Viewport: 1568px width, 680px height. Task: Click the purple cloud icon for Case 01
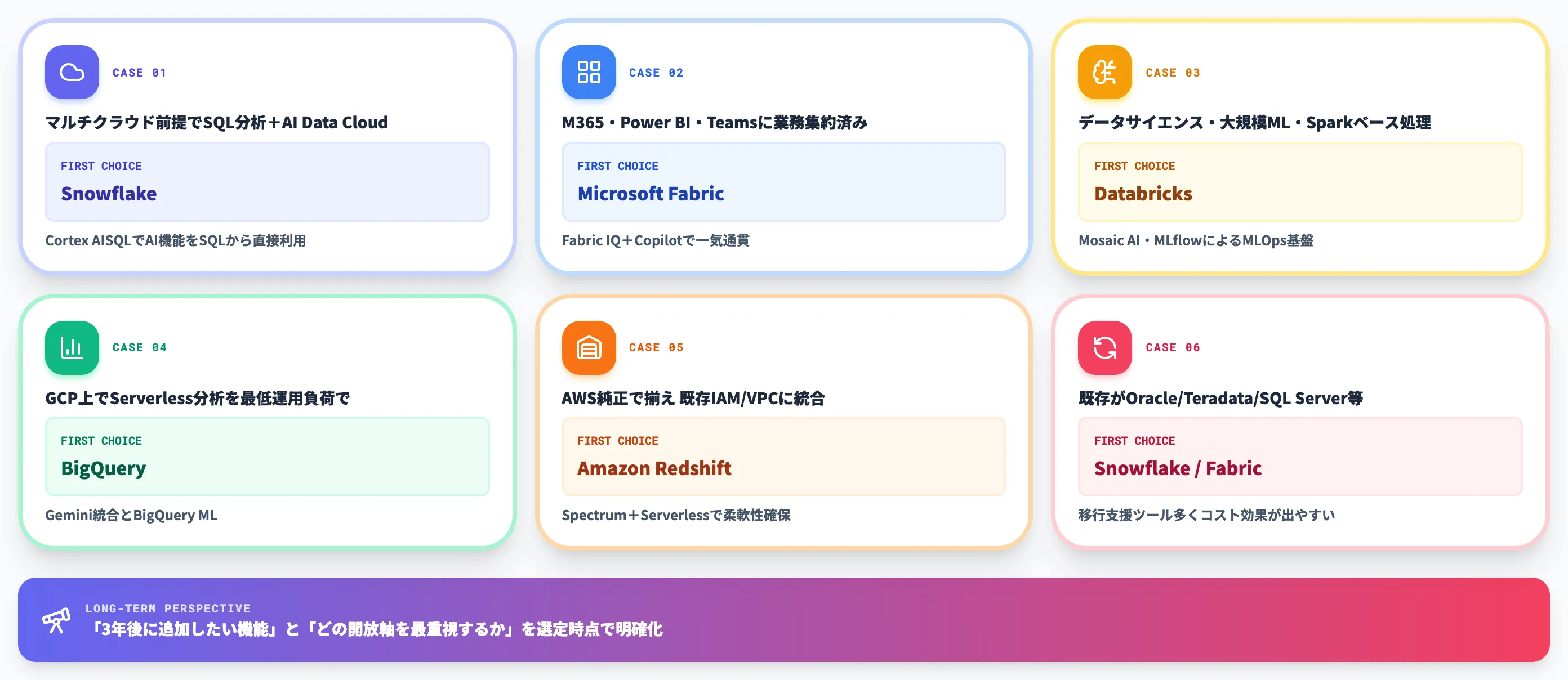[x=72, y=71]
